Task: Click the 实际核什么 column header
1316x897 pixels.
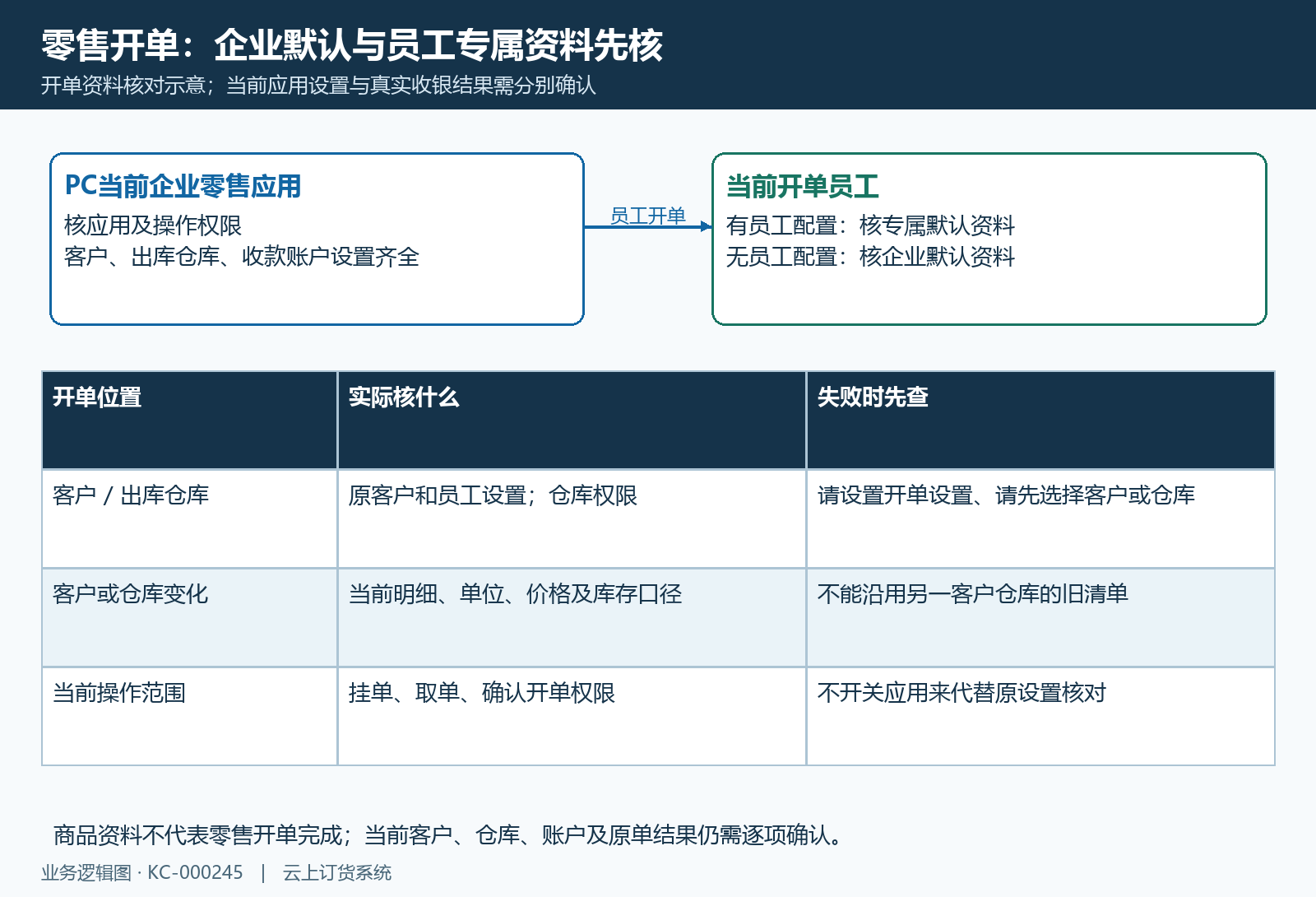Action: click(x=572, y=420)
